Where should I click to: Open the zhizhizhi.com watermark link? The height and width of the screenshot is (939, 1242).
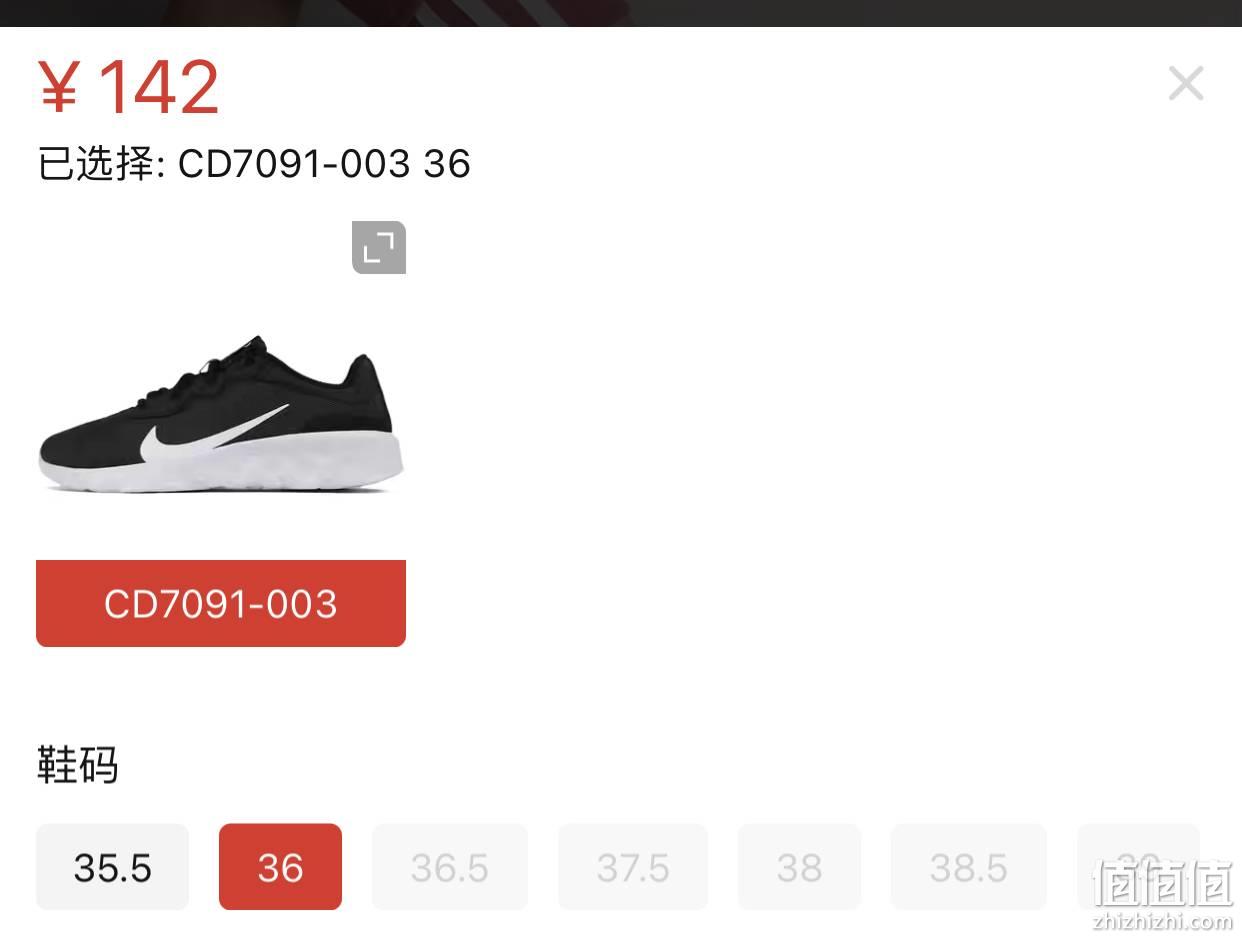(1162, 921)
